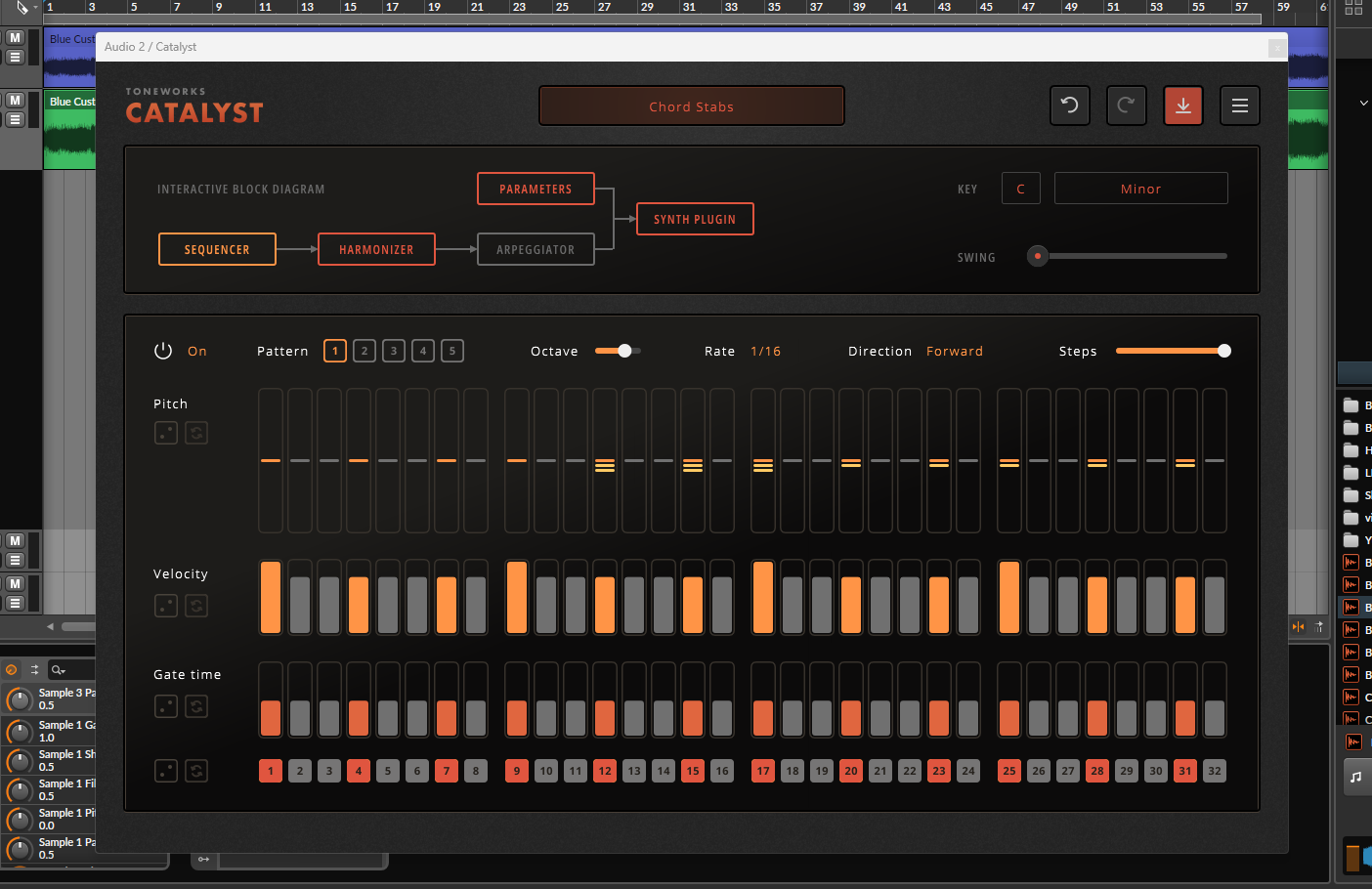Viewport: 1372px width, 889px height.
Task: Click the Sample 1 Pit knob in DAW
Action: 19,820
